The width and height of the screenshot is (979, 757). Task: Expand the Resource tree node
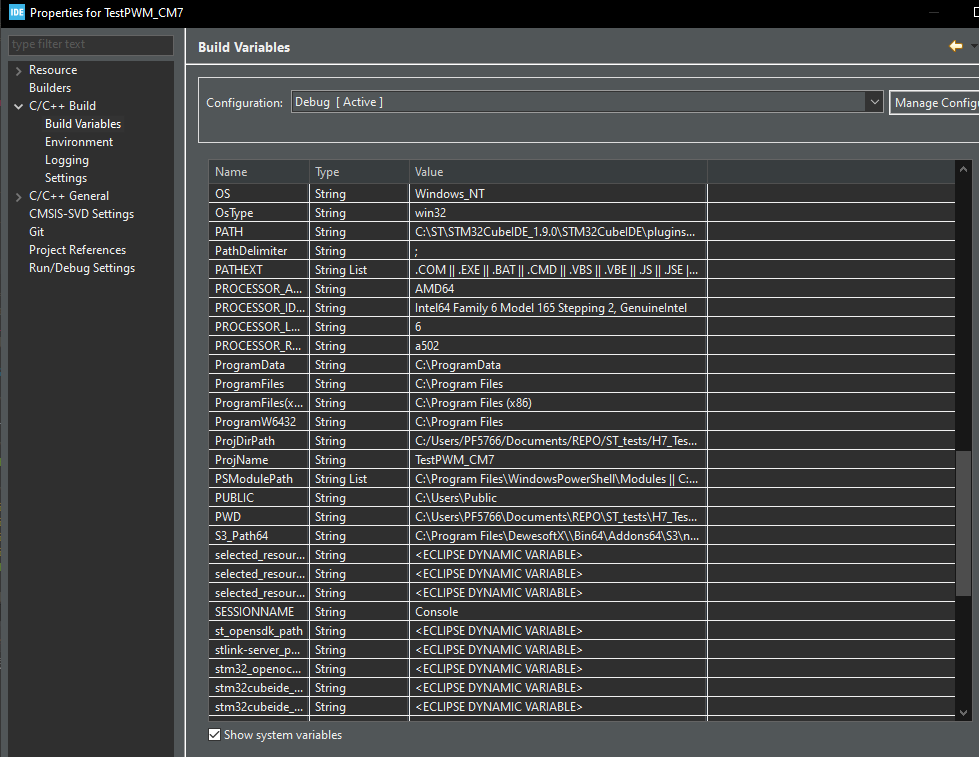point(18,71)
